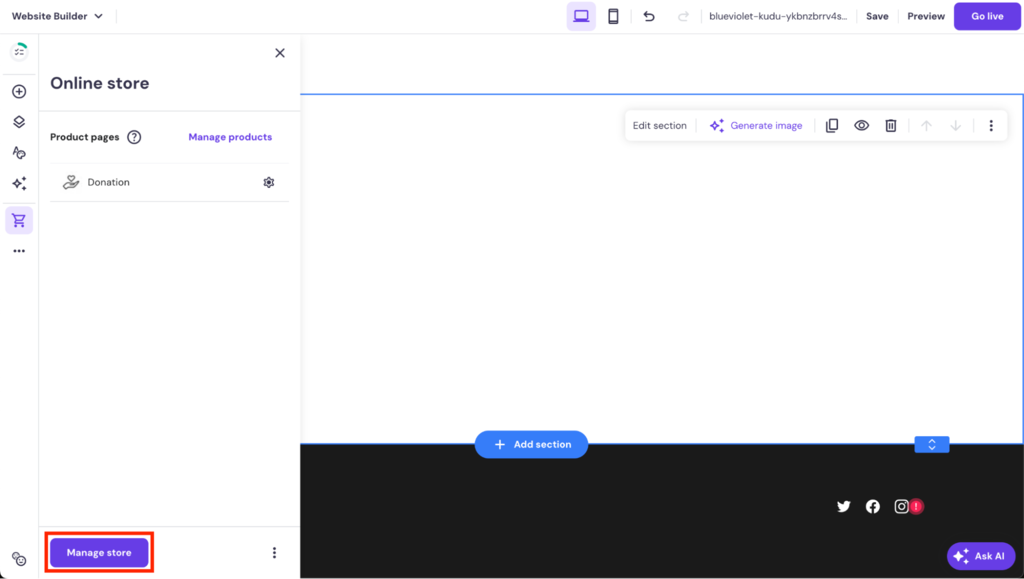Image resolution: width=1024 pixels, height=579 pixels.
Task: Toggle desktop preview mode
Action: point(581,16)
